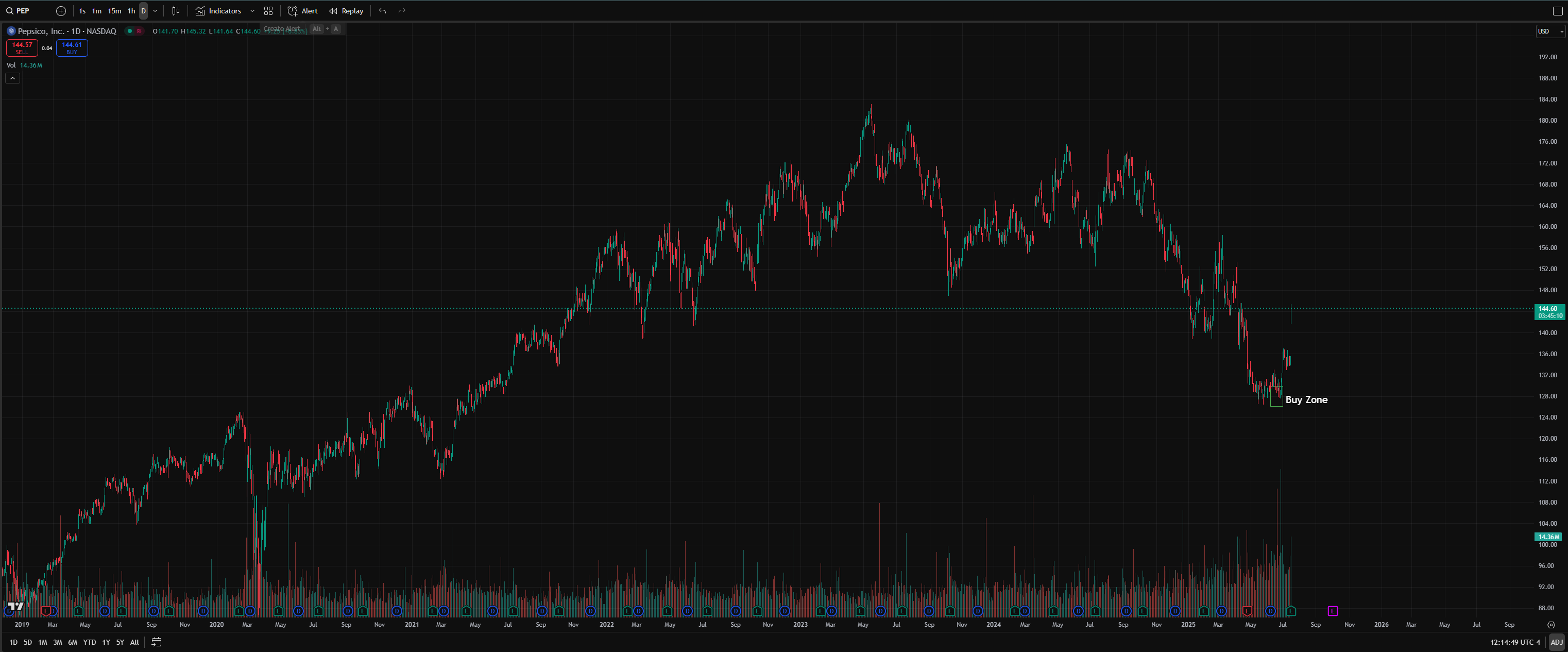Switch interval to 1h
The image size is (1568, 652).
click(131, 11)
